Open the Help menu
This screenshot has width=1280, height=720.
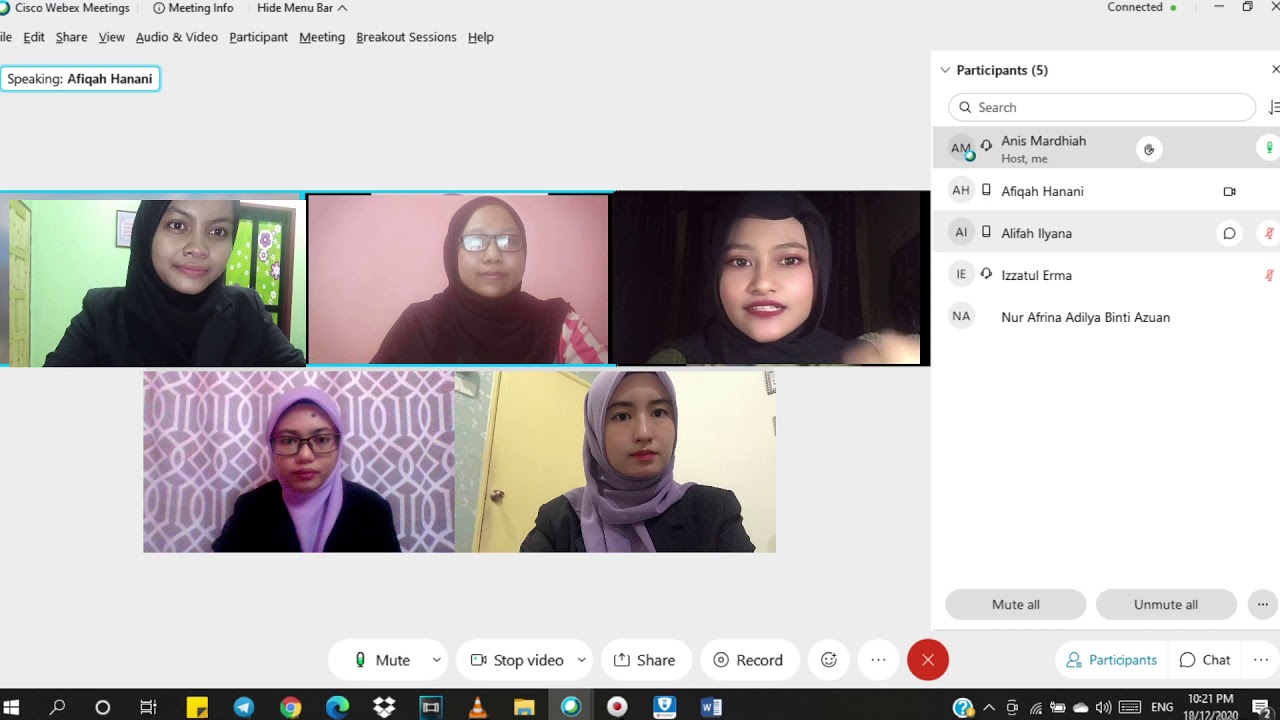click(481, 37)
